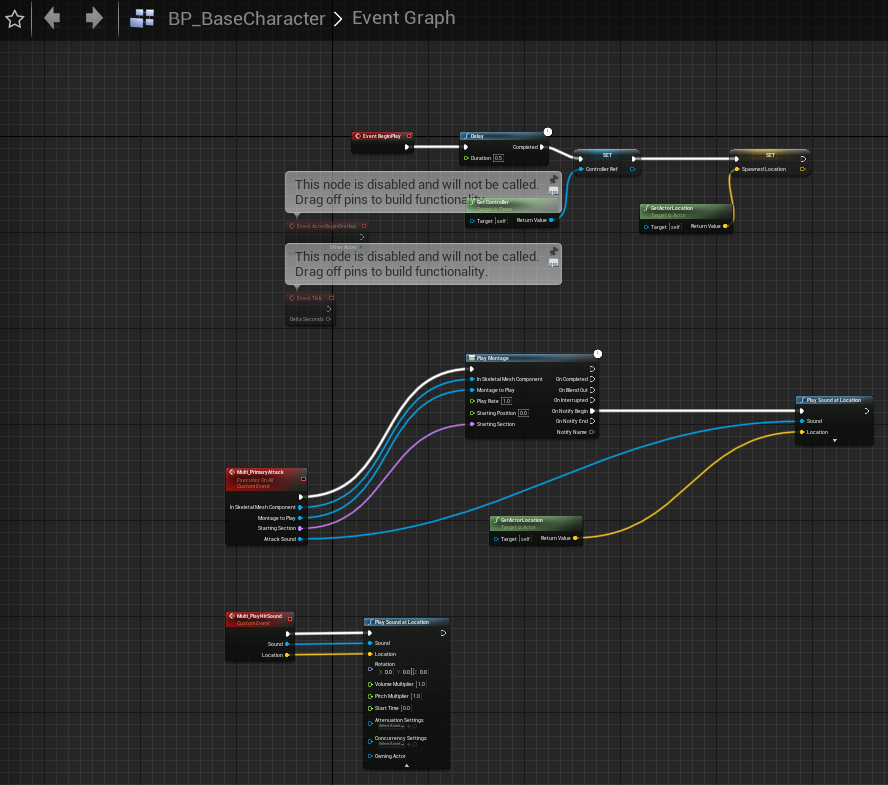Click the Other Actor pin on ActorBeginOverlap

tap(361, 247)
